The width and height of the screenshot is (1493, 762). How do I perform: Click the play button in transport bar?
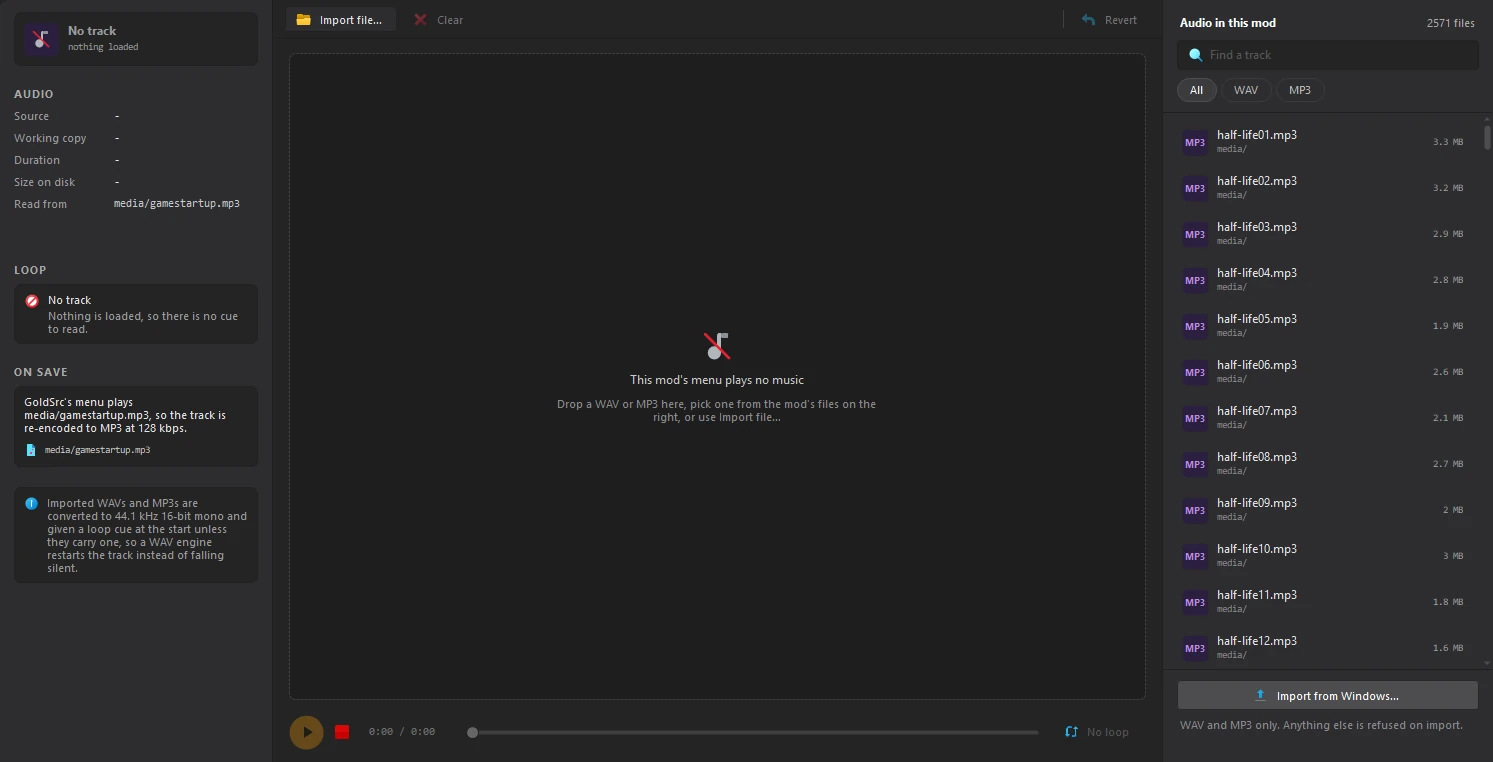tap(307, 732)
